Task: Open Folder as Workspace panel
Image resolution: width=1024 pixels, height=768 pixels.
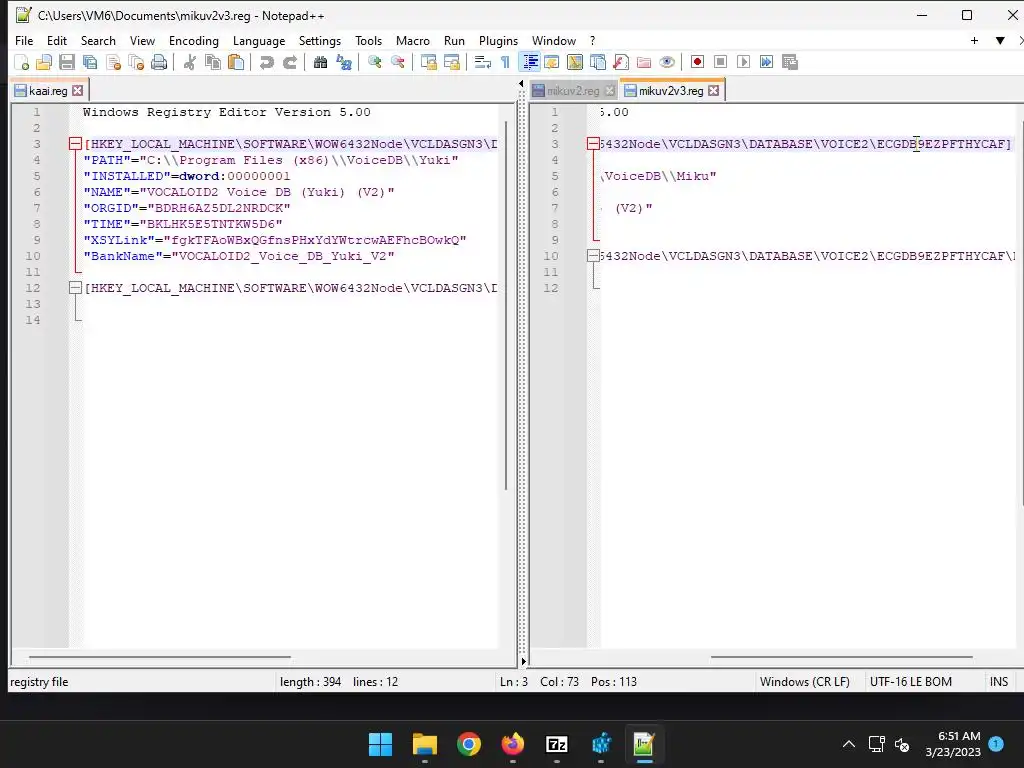Action: pyautogui.click(x=644, y=62)
